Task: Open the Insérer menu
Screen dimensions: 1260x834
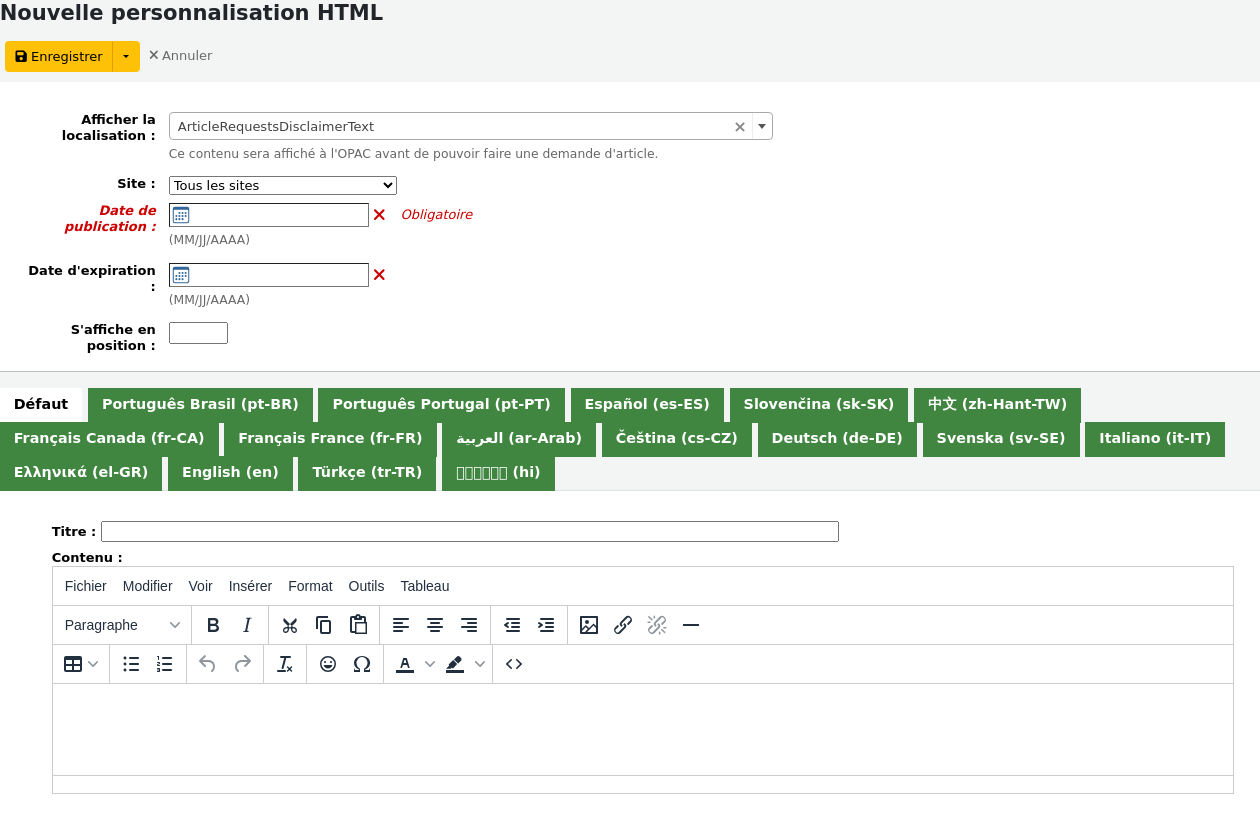Action: [250, 586]
